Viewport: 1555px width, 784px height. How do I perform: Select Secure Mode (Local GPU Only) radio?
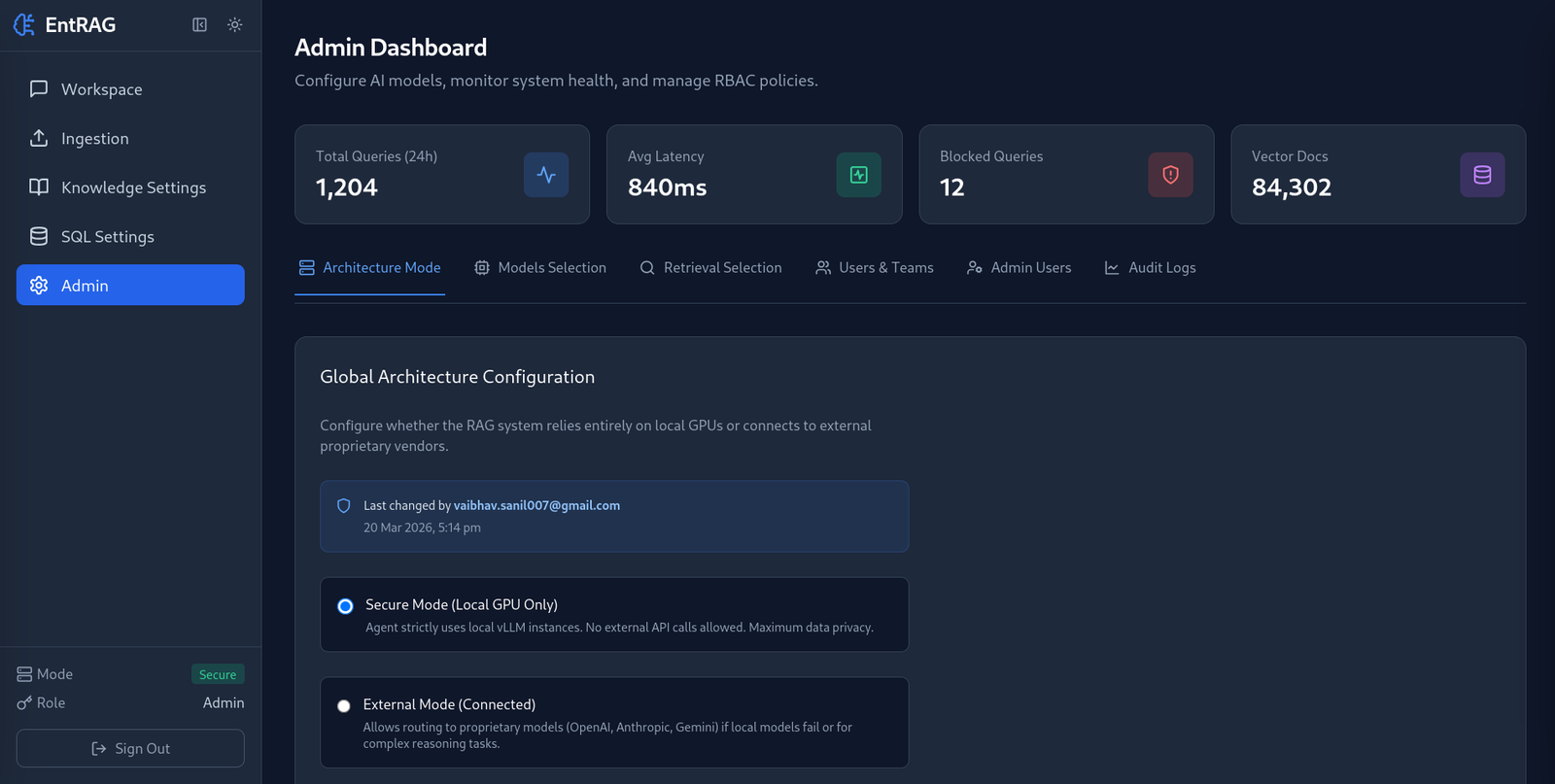(x=345, y=606)
